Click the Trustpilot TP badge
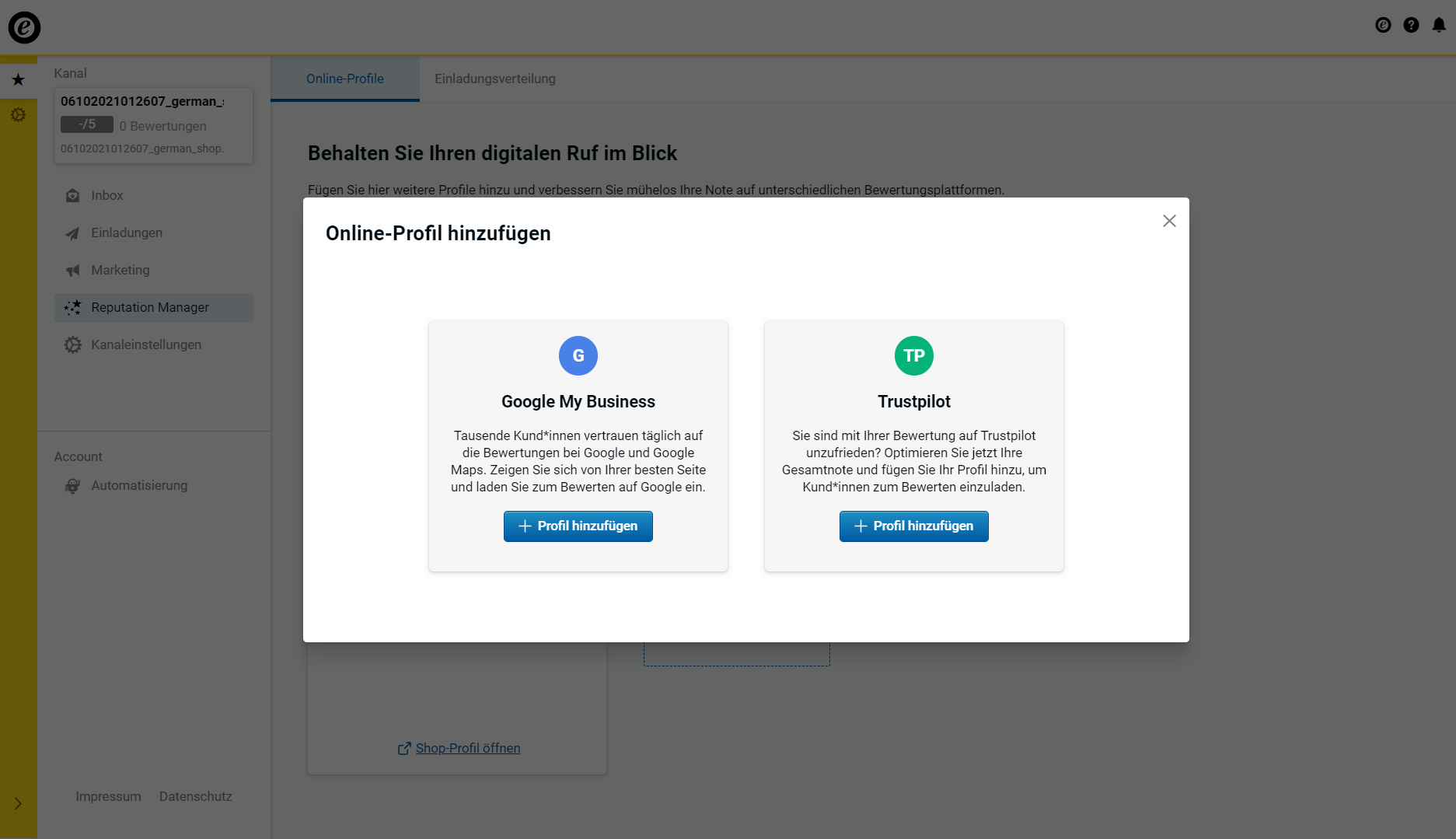This screenshot has height=839, width=1456. pyautogui.click(x=914, y=355)
